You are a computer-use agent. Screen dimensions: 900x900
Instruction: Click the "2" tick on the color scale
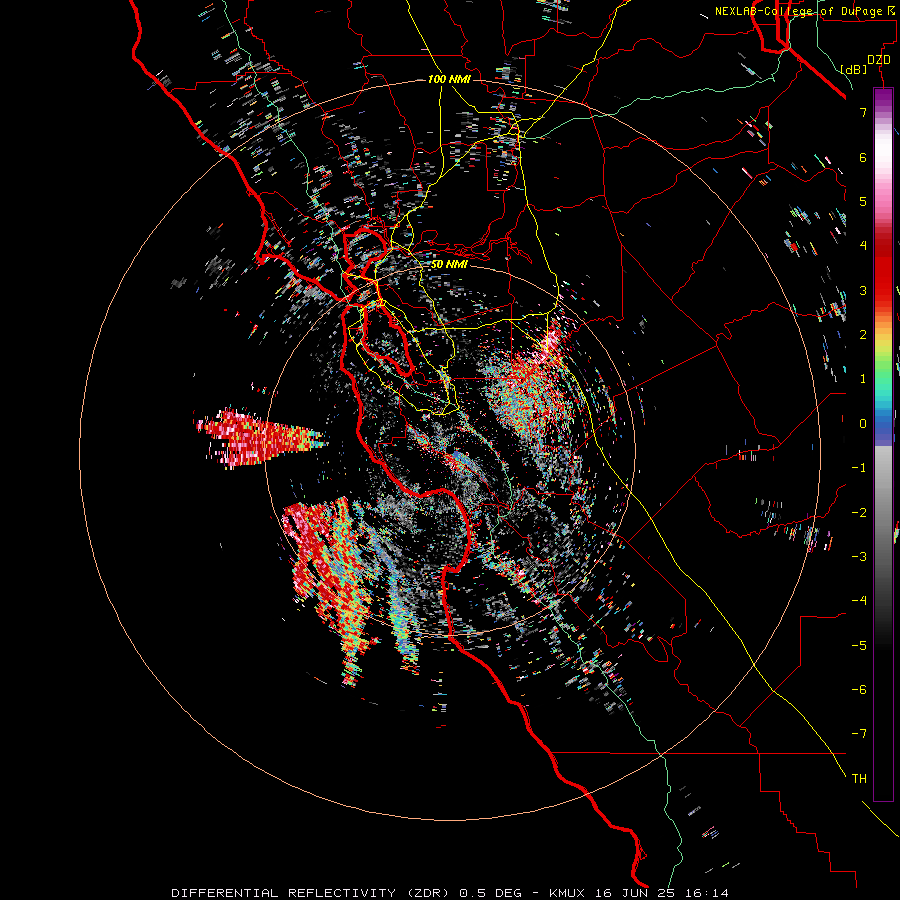point(863,335)
